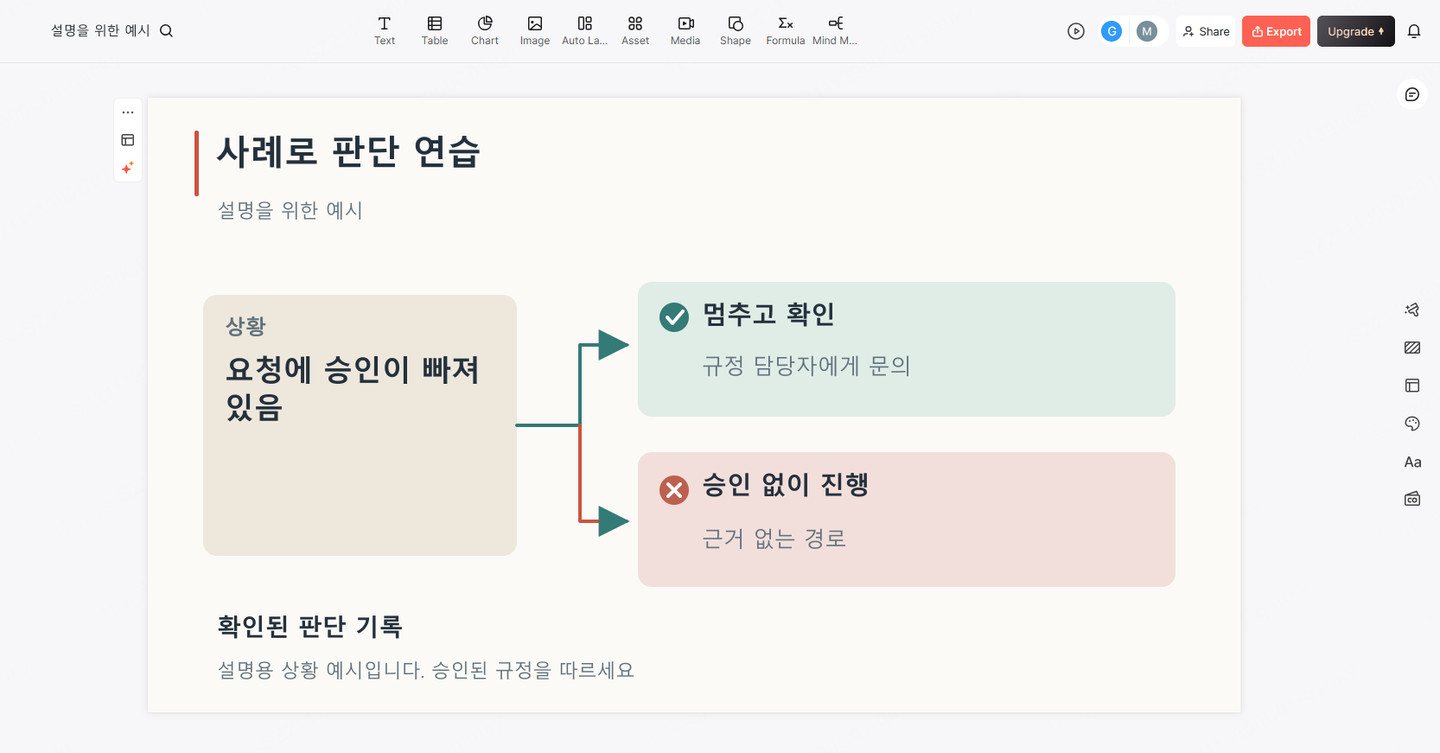This screenshot has width=1440, height=753.
Task: Click the Upgrade button
Action: 1356,31
